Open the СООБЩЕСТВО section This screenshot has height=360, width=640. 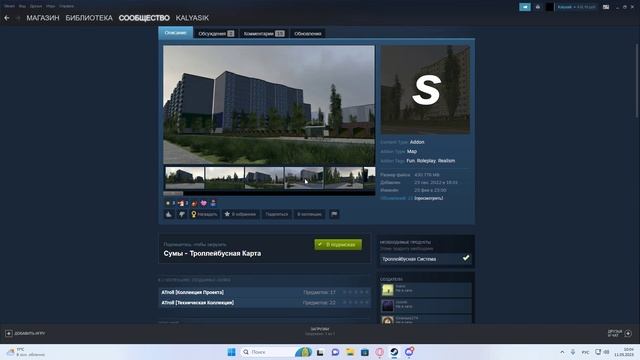(144, 18)
